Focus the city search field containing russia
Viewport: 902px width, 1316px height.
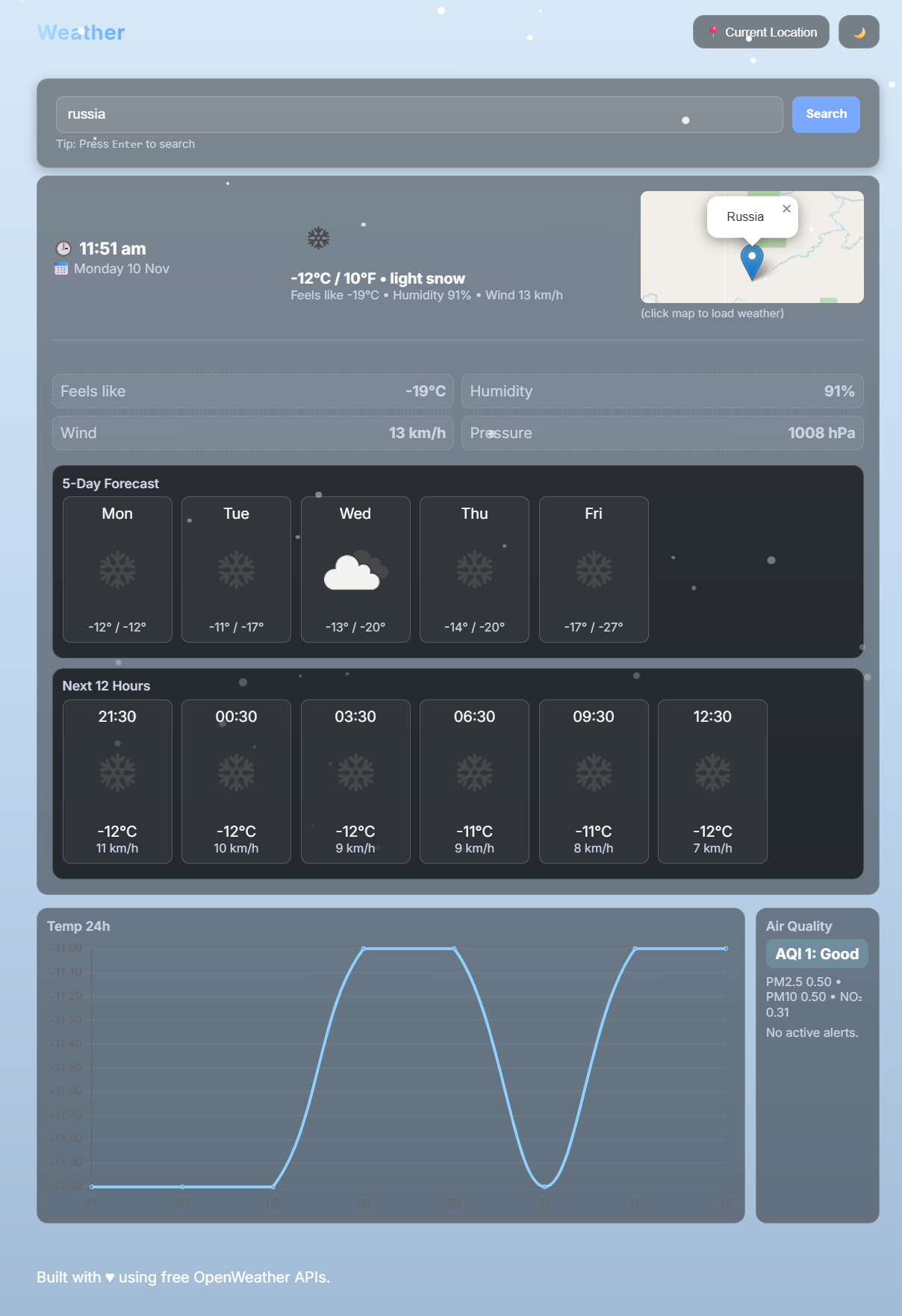point(419,114)
